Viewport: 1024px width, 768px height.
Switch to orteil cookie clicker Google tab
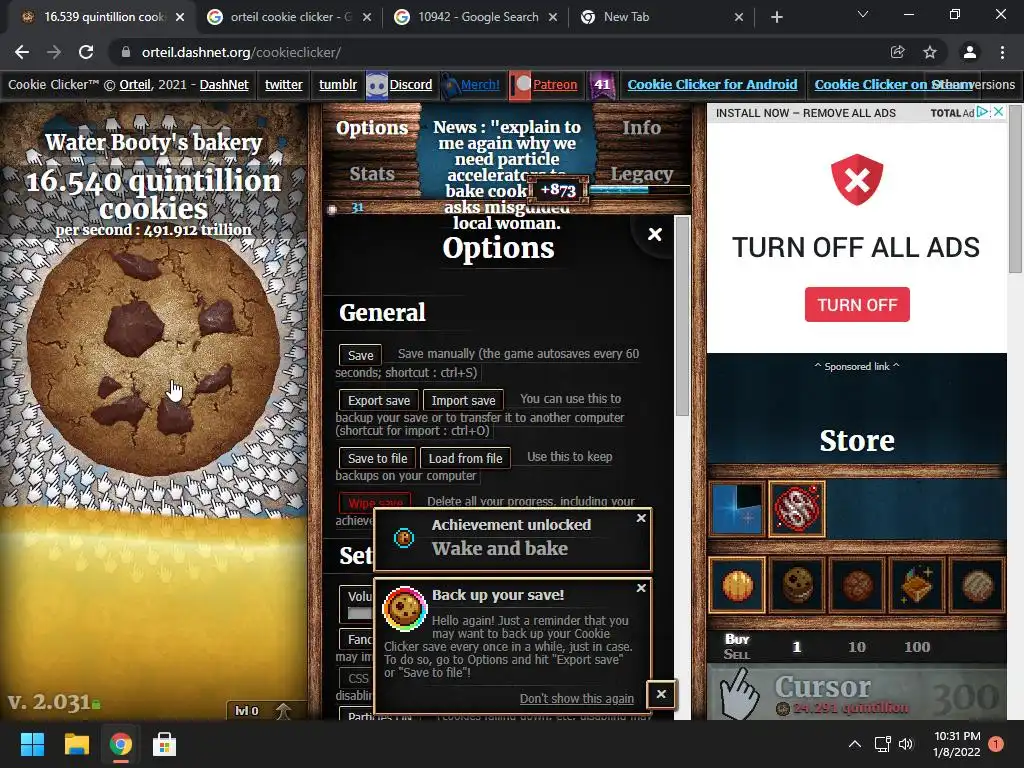coord(289,17)
